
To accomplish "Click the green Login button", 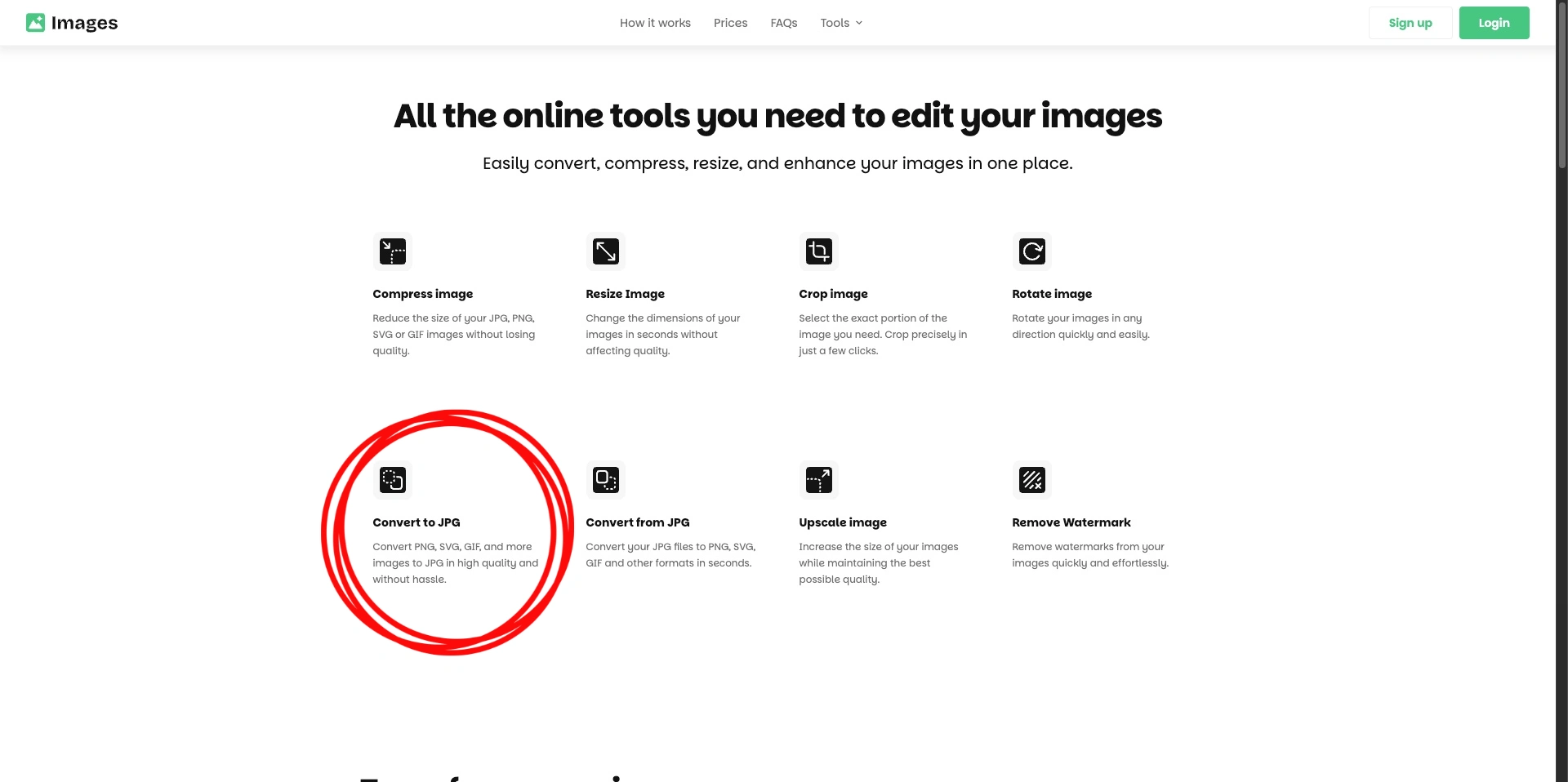I will pos(1494,23).
